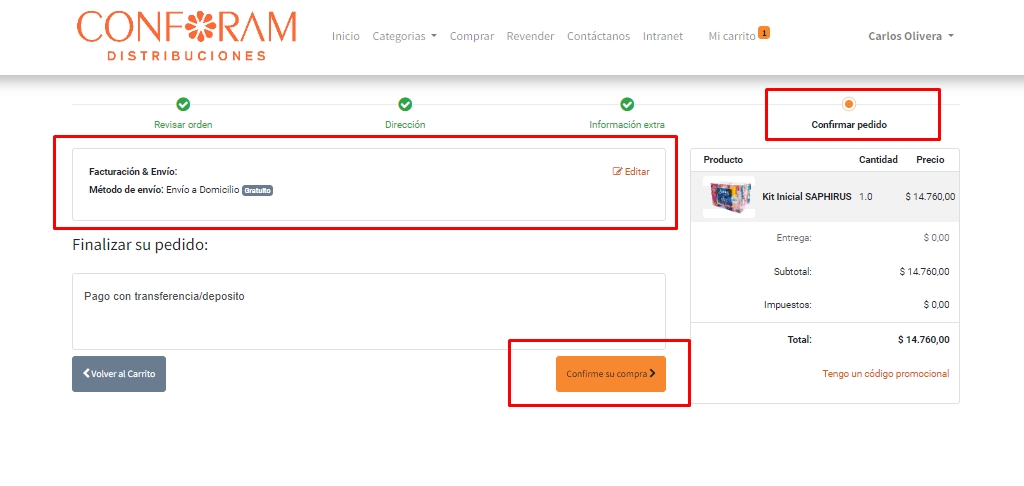Edit billing and shipping details
The image size is (1024, 486).
[631, 172]
